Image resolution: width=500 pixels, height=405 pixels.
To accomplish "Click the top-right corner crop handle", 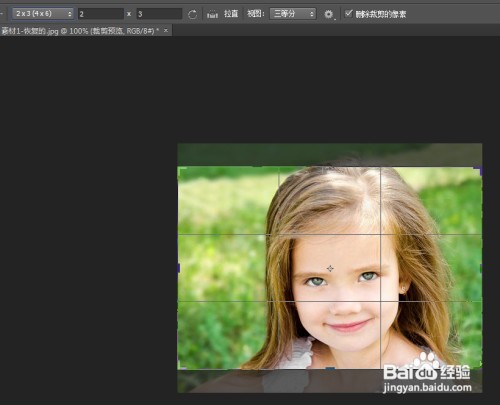I will [x=478, y=171].
